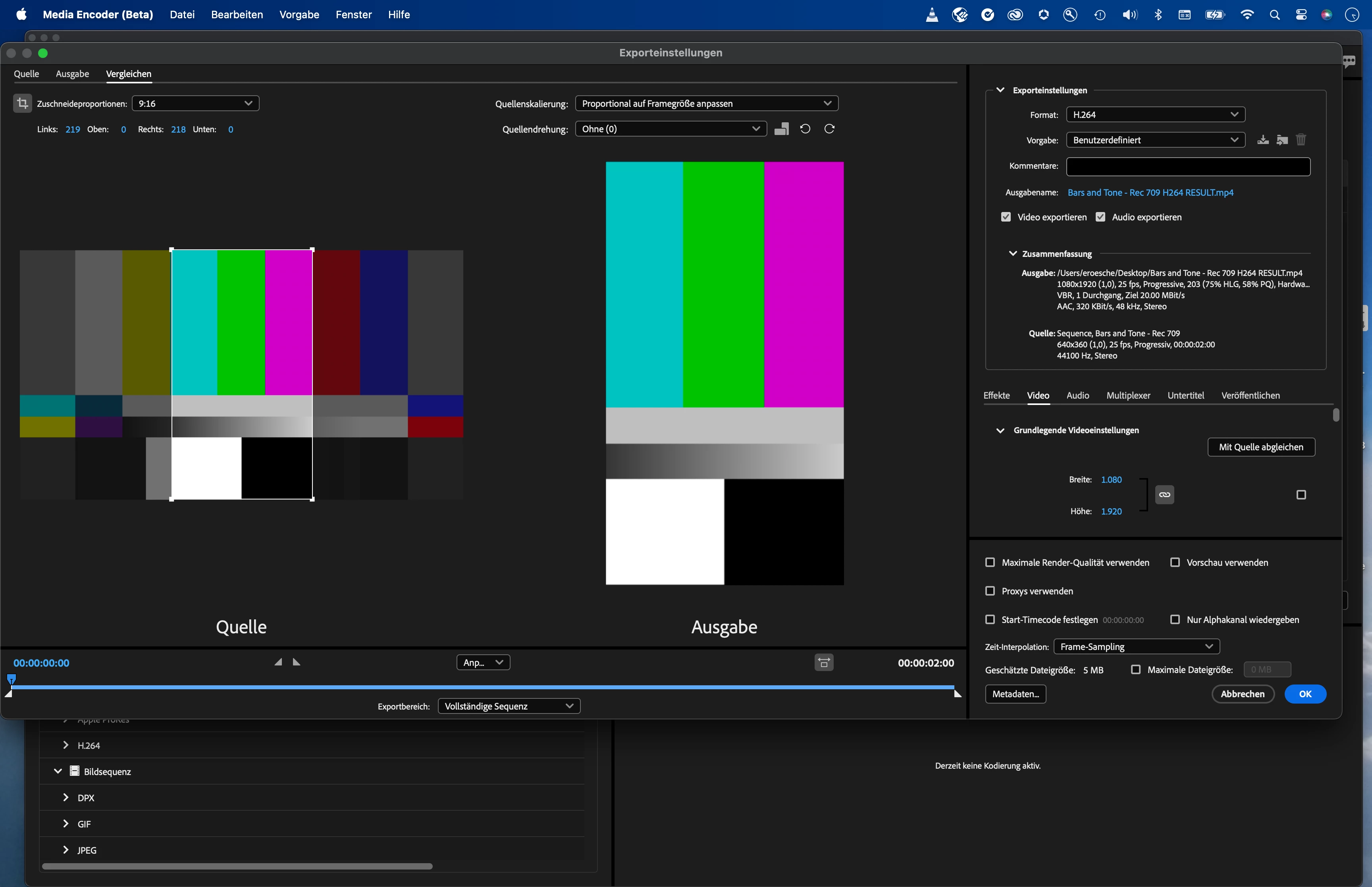Delete preset using the trash icon
Image resolution: width=1372 pixels, height=887 pixels.
coord(1301,140)
